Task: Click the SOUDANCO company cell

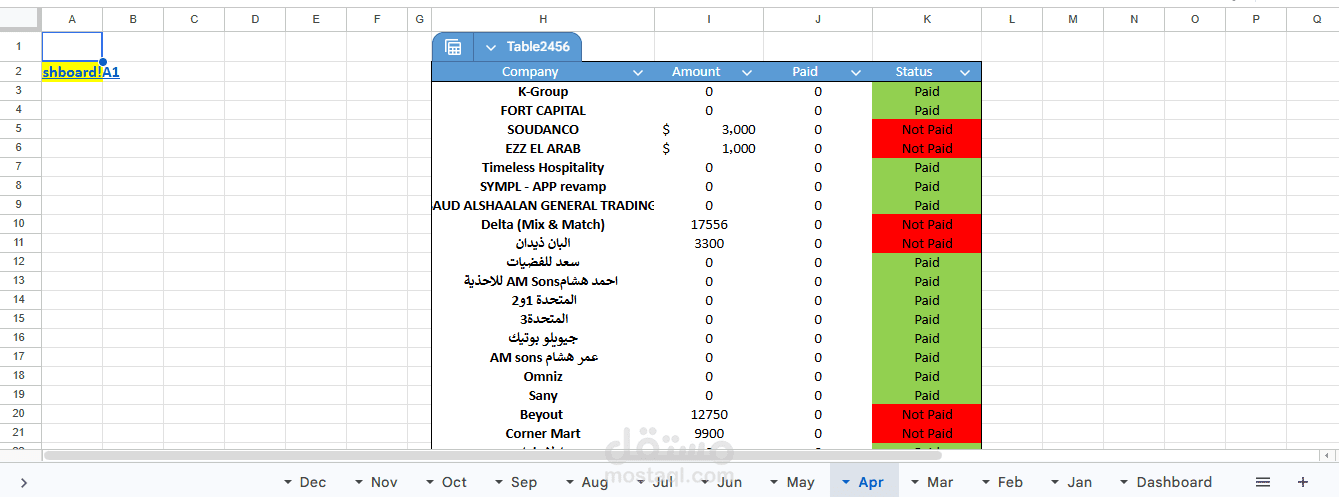Action: pos(543,129)
